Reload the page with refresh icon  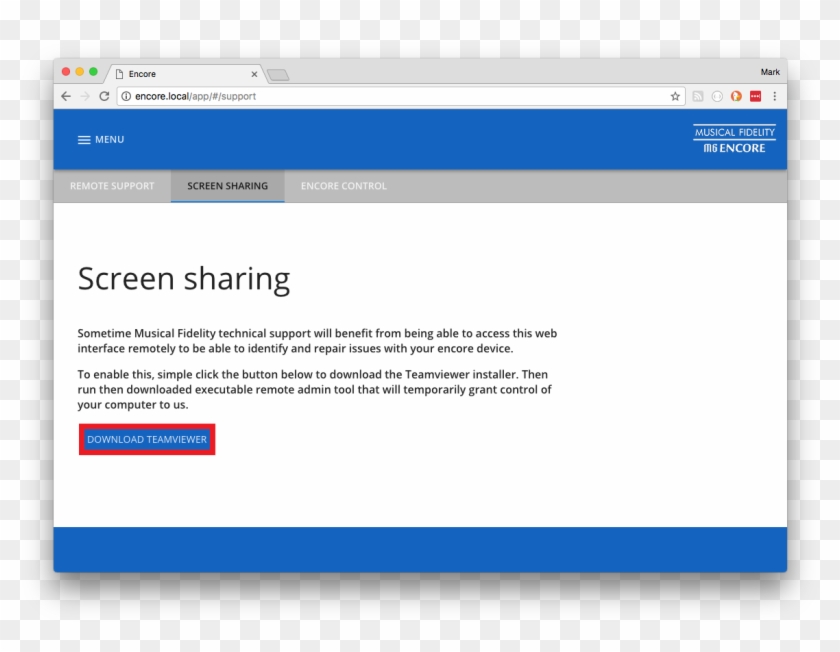pos(104,97)
